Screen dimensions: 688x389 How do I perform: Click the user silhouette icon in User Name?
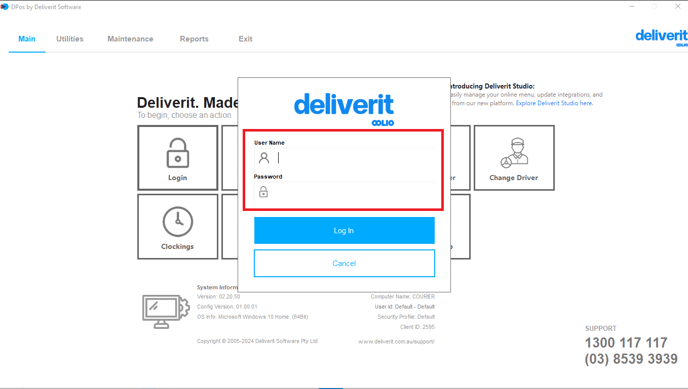[264, 158]
